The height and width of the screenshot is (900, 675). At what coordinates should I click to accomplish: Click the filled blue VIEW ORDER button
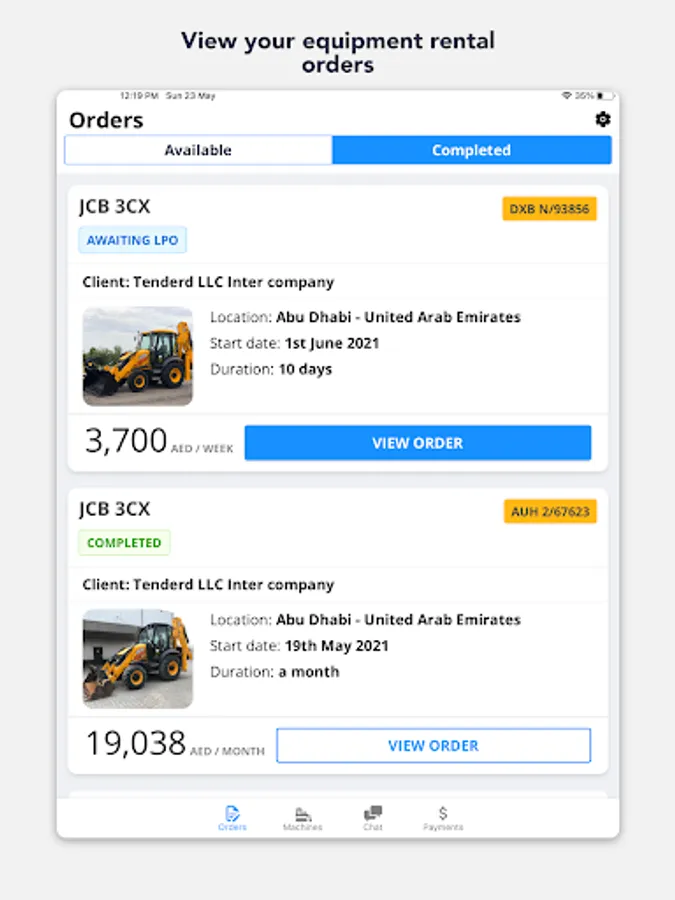pyautogui.click(x=417, y=443)
